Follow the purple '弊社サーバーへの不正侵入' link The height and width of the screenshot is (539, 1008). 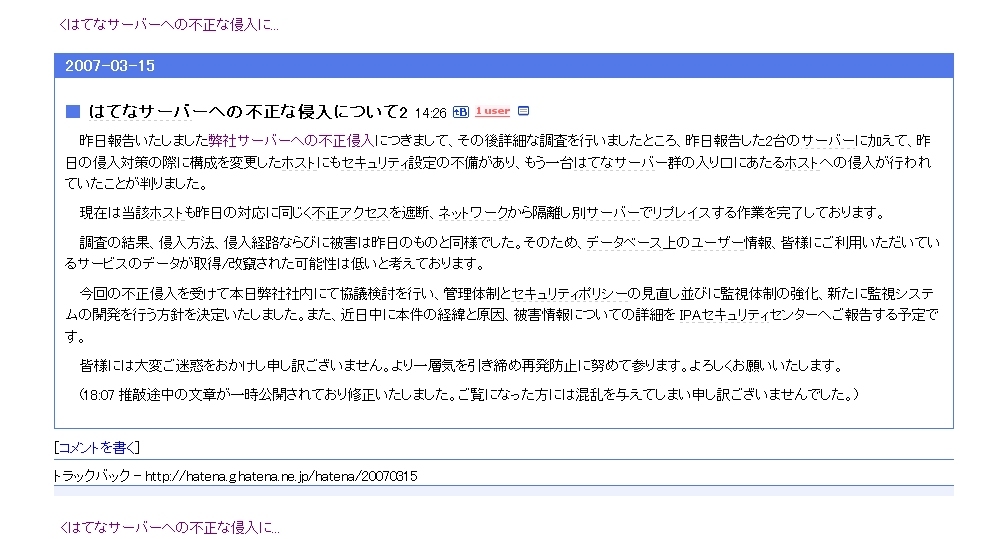[x=292, y=140]
